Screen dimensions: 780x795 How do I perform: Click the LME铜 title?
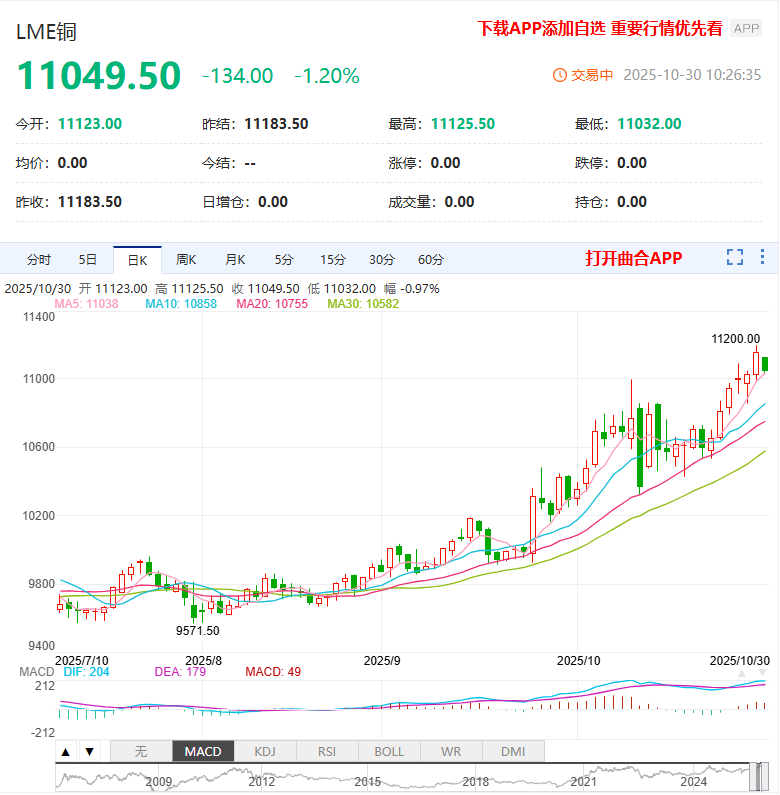tap(46, 32)
